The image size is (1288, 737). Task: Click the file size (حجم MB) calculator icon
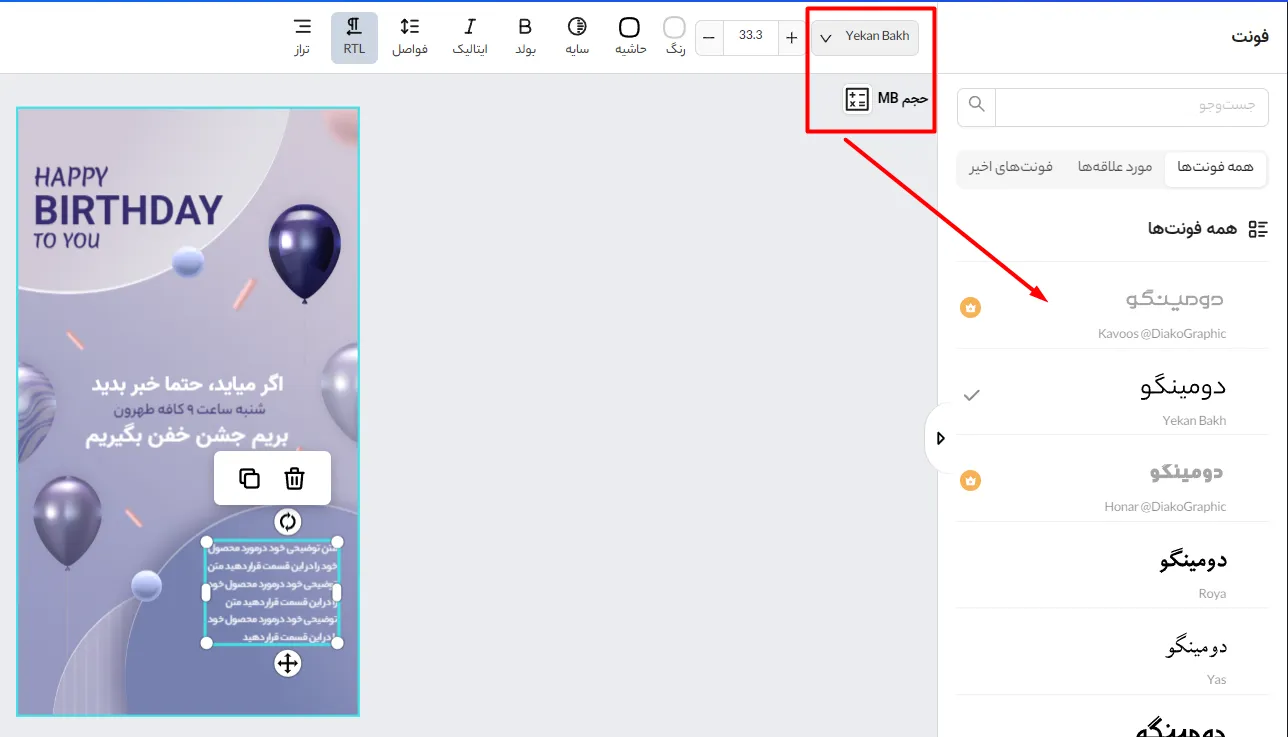857,99
